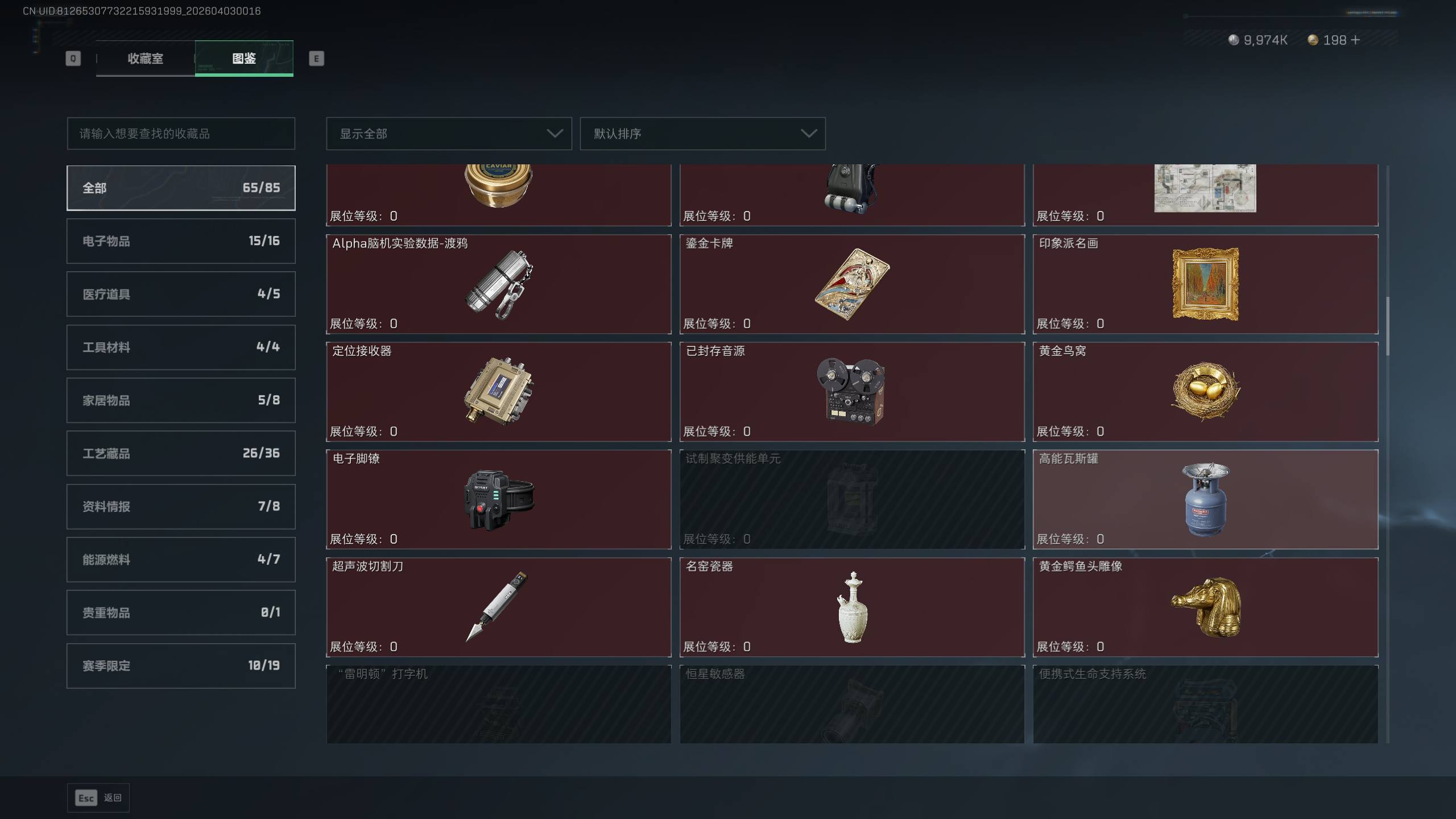Click the 高能瓦斯罐 gas canister icon

tap(1205, 499)
